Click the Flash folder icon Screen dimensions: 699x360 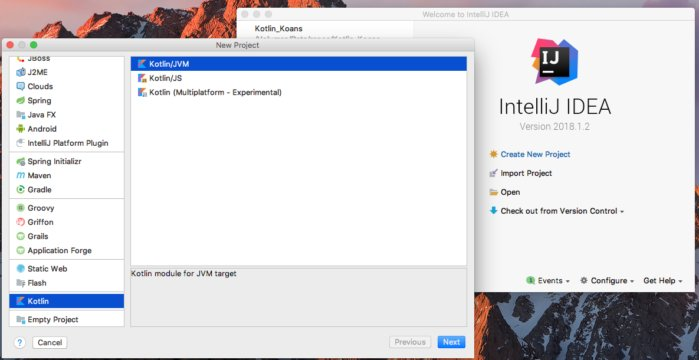(x=21, y=282)
